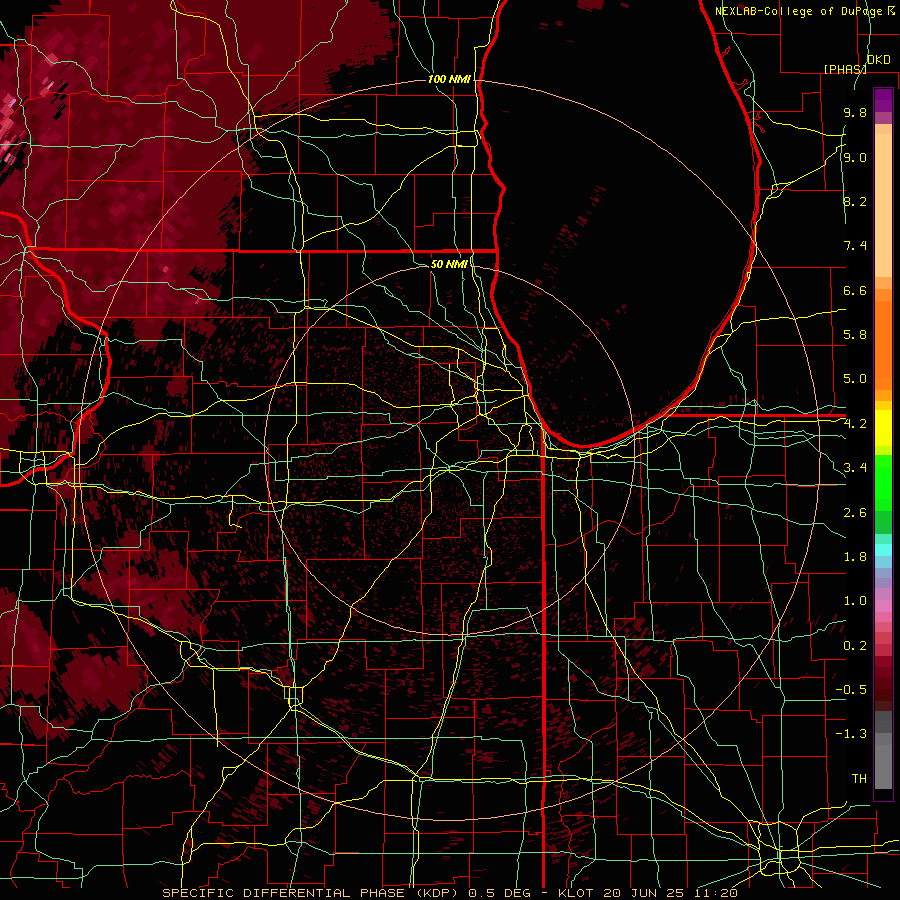Pick the yellow segment of the color bar
This screenshot has height=900, width=900.
(883, 428)
